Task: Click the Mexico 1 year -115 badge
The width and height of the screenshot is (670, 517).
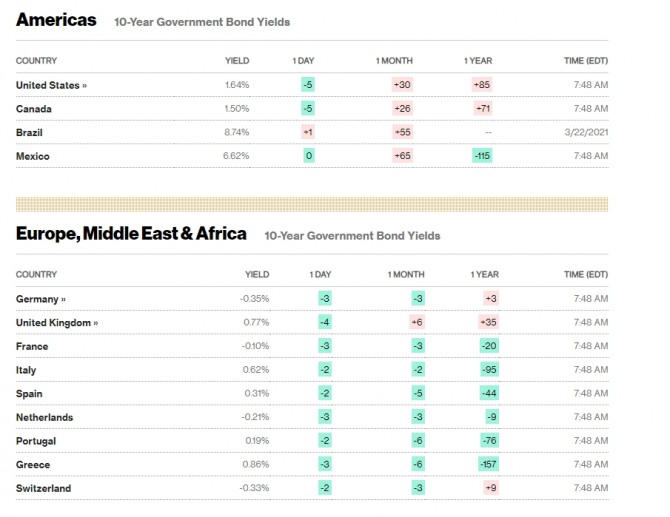Action: (x=482, y=156)
